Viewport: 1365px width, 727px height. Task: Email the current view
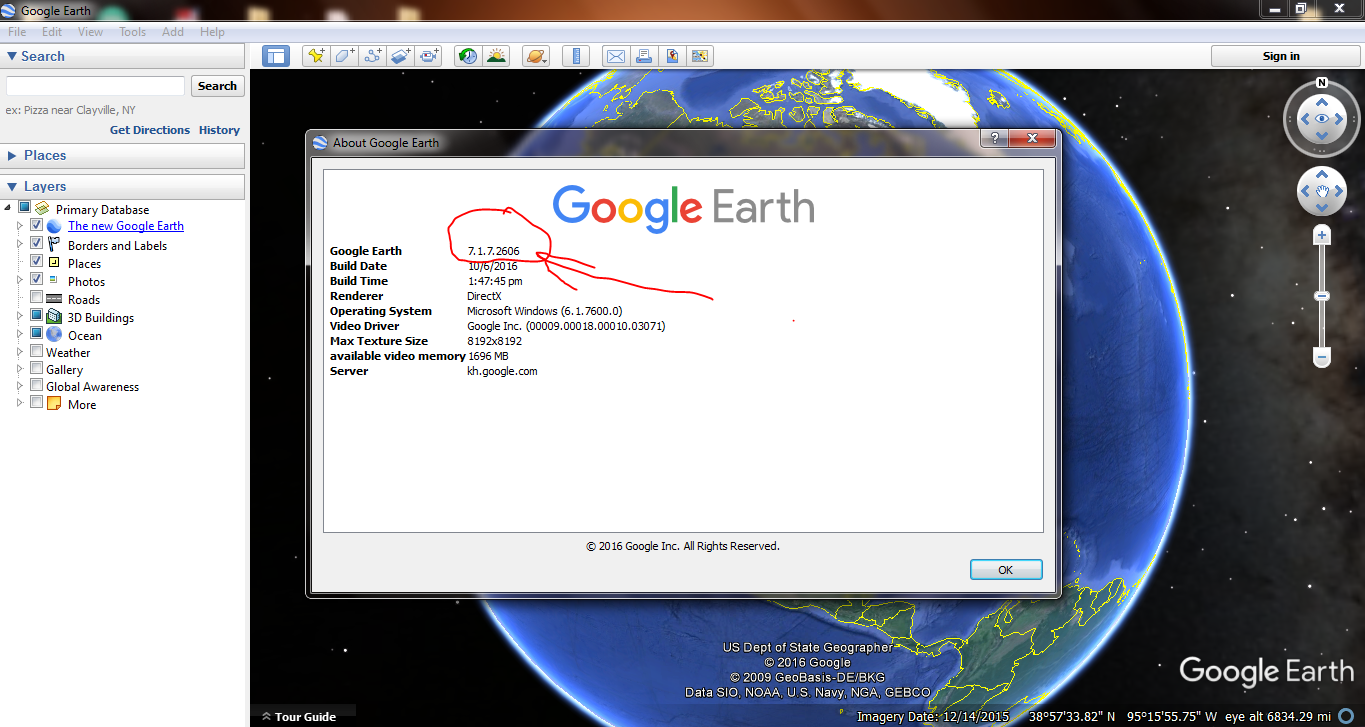pos(615,56)
